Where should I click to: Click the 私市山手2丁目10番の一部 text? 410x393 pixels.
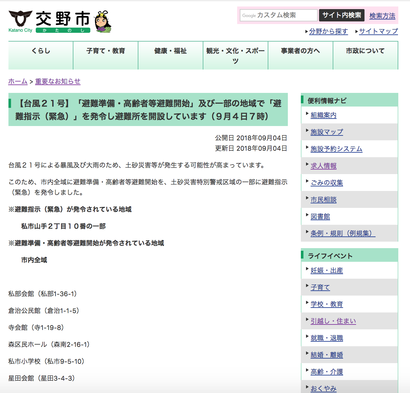pyautogui.click(x=63, y=226)
